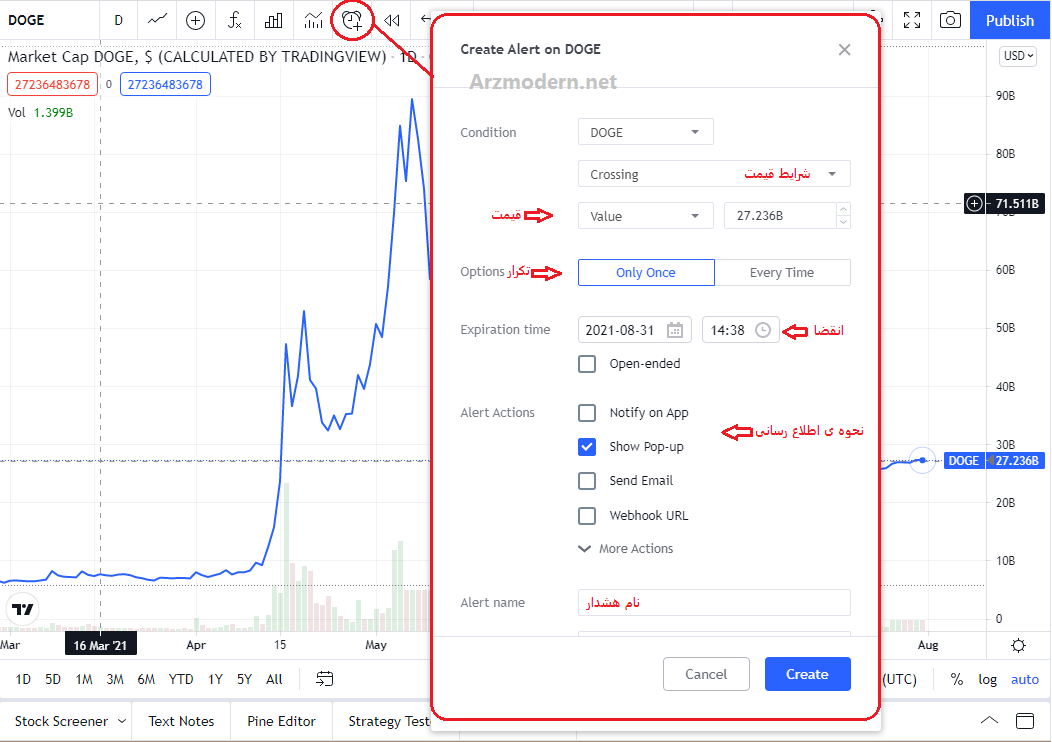This screenshot has width=1052, height=742.
Task: Open the expiration time clock icon
Action: click(x=763, y=330)
